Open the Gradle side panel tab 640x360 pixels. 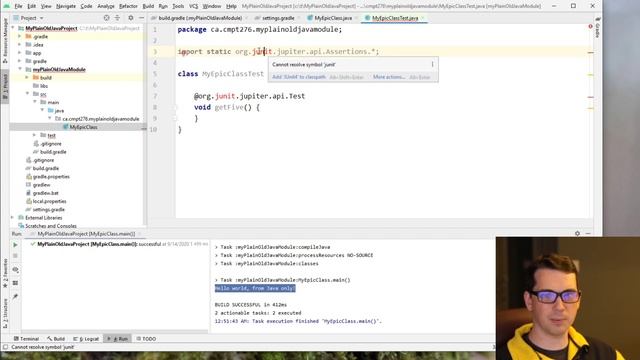click(597, 28)
